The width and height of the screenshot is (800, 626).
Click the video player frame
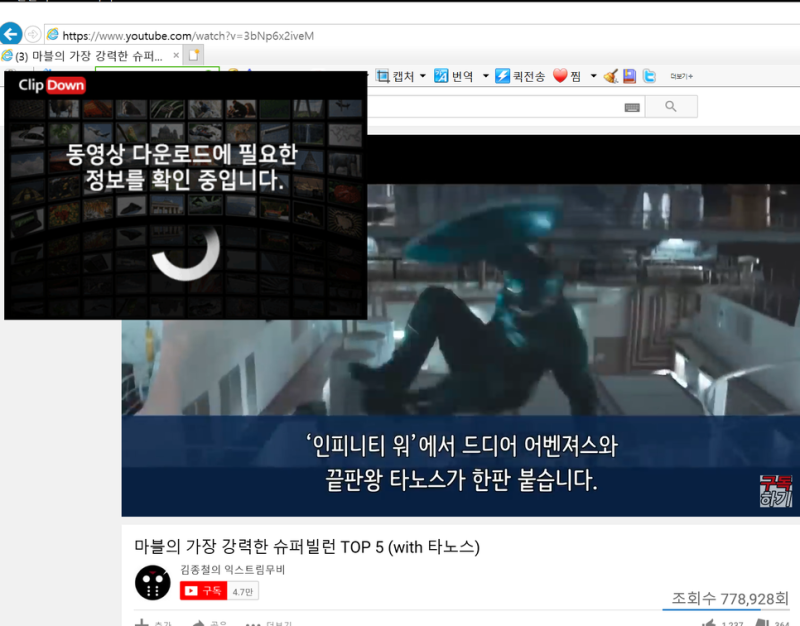tap(461, 325)
